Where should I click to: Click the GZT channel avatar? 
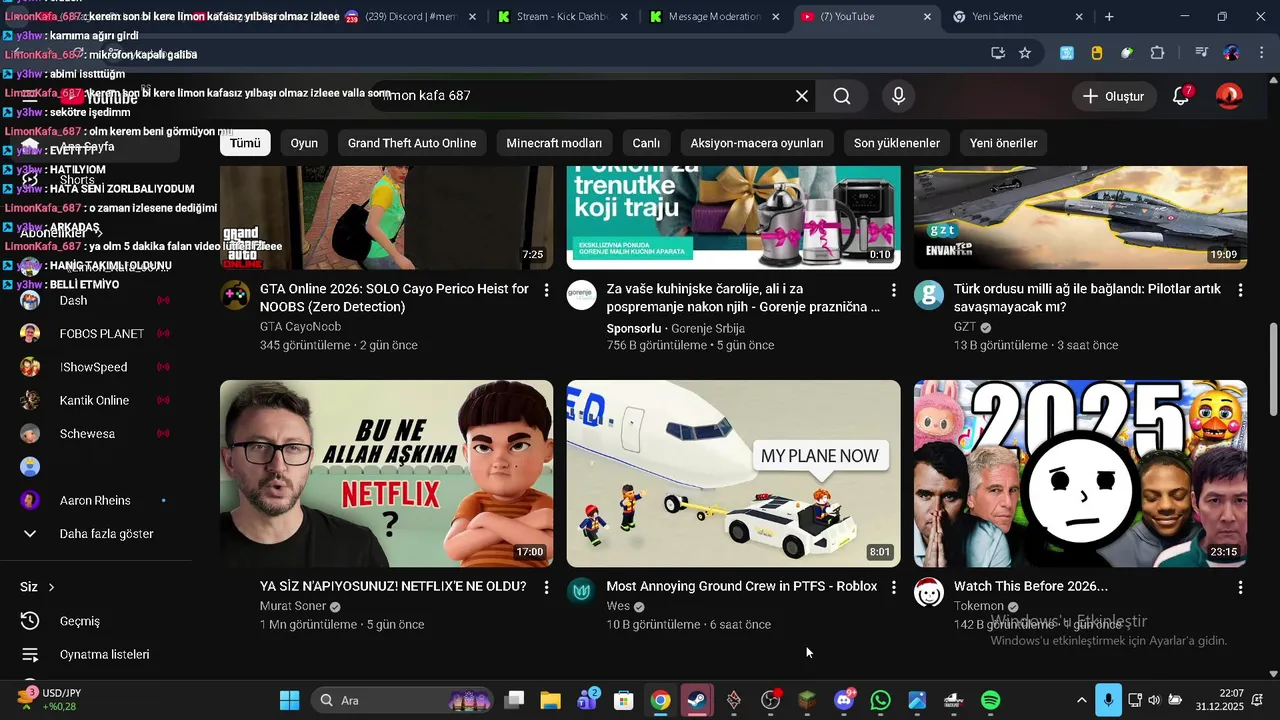pyautogui.click(x=929, y=295)
